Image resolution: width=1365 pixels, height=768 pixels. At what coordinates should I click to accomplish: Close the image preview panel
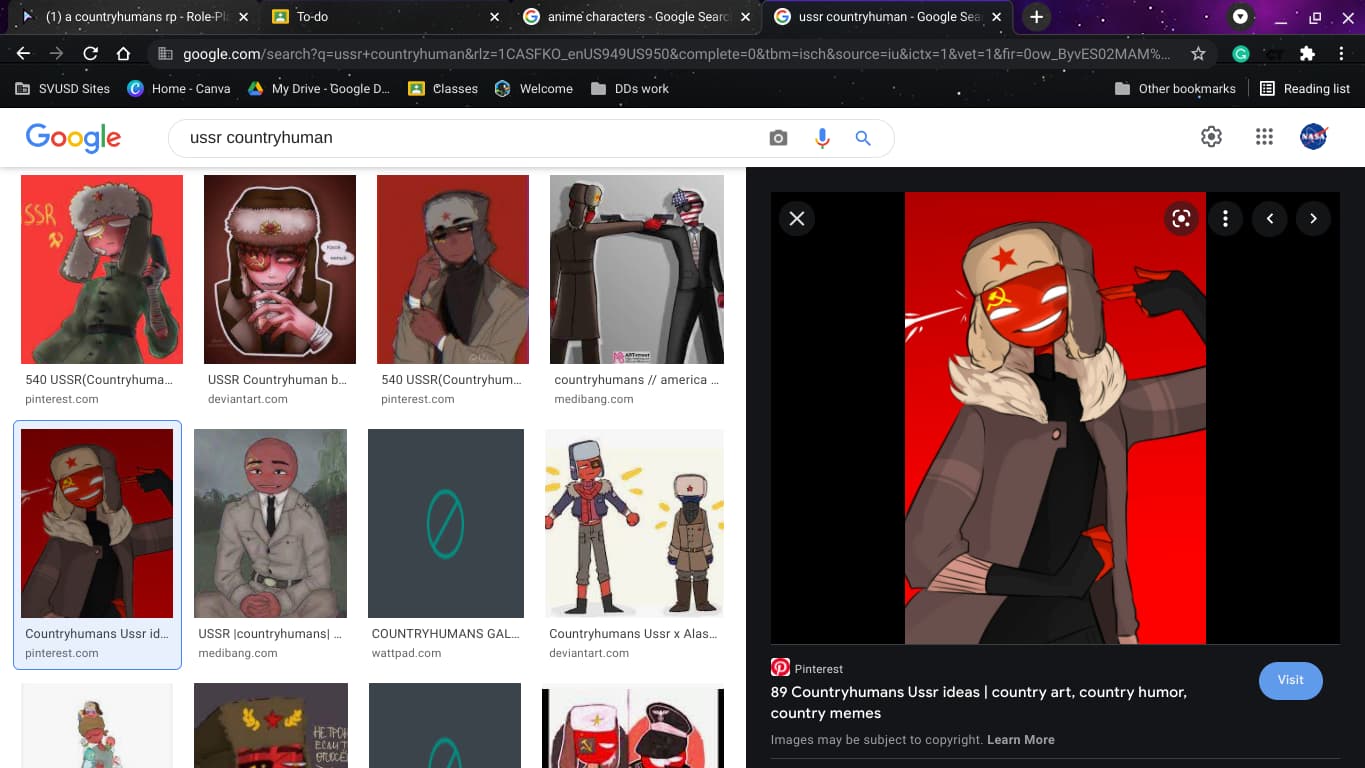[x=797, y=219]
